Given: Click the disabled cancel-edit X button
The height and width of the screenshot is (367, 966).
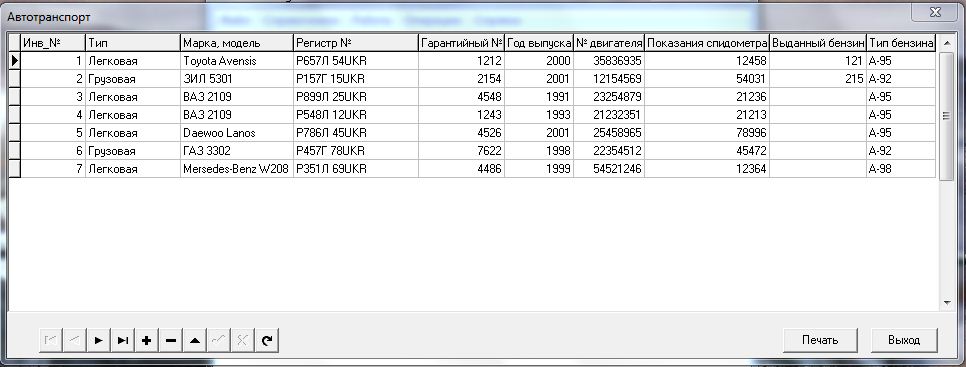Looking at the screenshot, I should (243, 340).
